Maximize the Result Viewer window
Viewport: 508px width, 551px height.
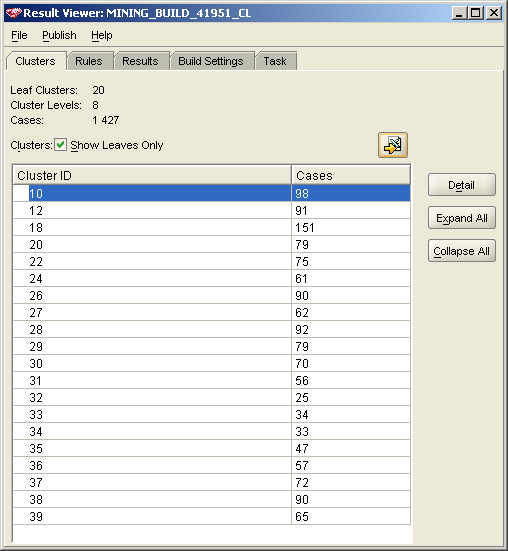point(476,13)
